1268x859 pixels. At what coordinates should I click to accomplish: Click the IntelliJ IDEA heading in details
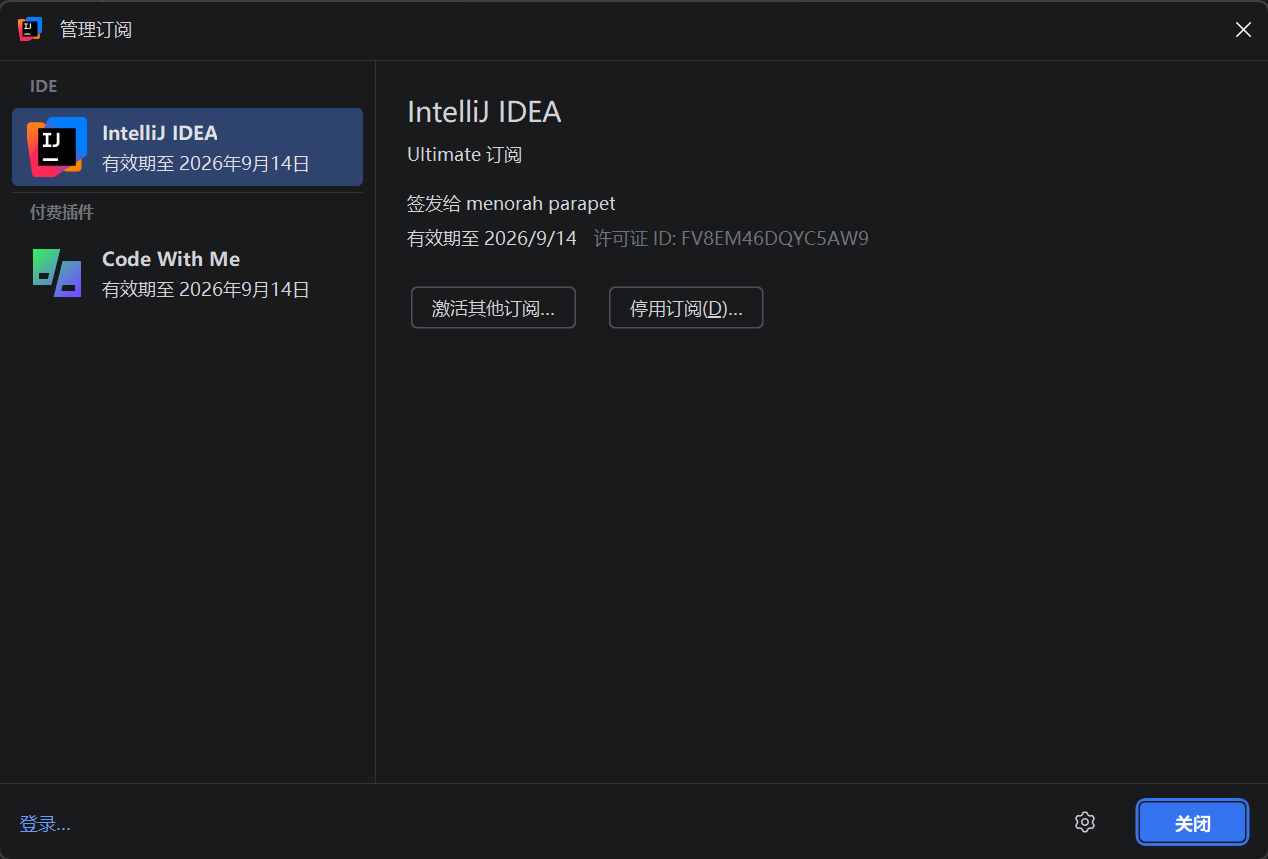point(484,112)
